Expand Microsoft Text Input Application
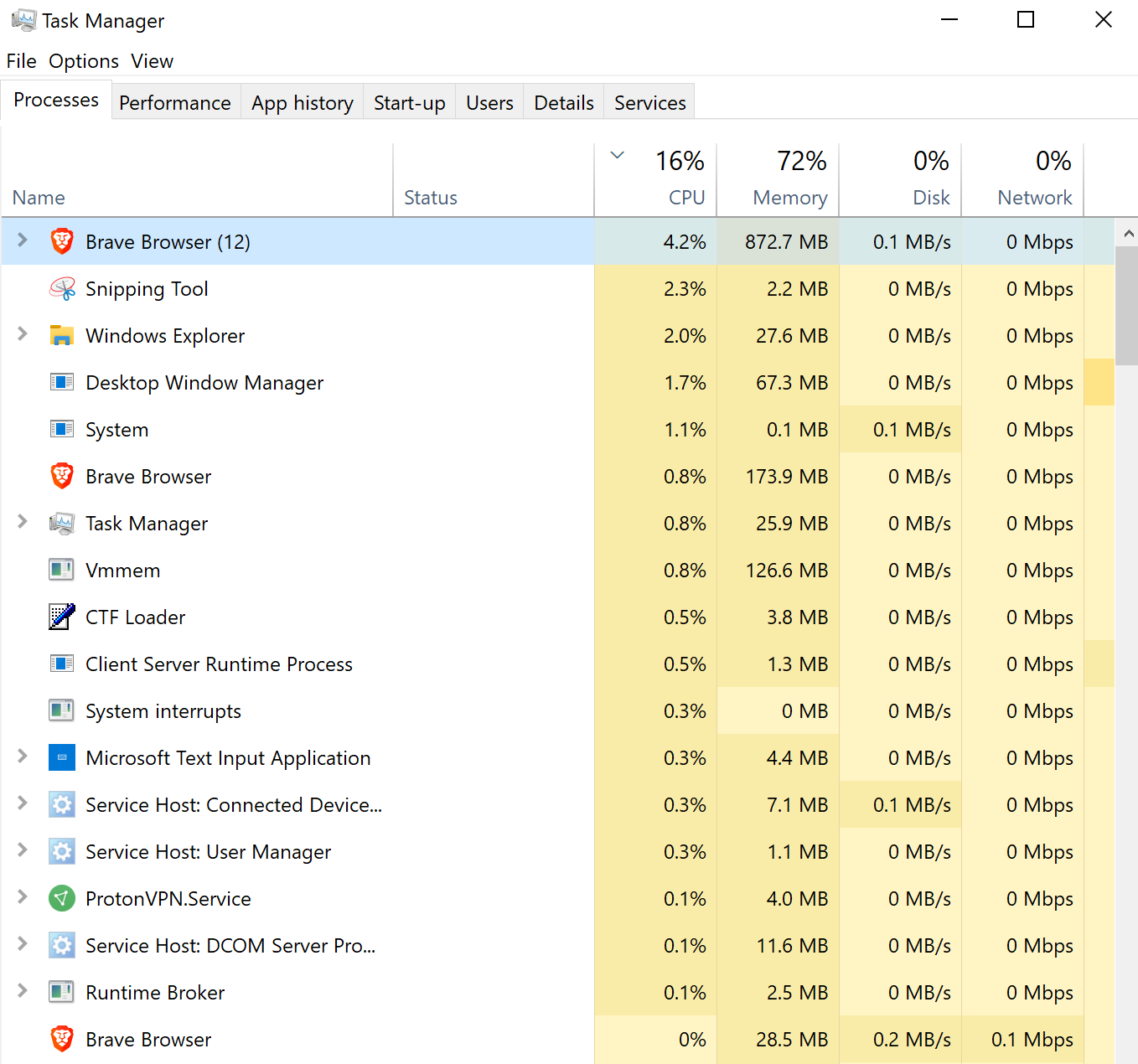This screenshot has width=1138, height=1064. (x=23, y=756)
